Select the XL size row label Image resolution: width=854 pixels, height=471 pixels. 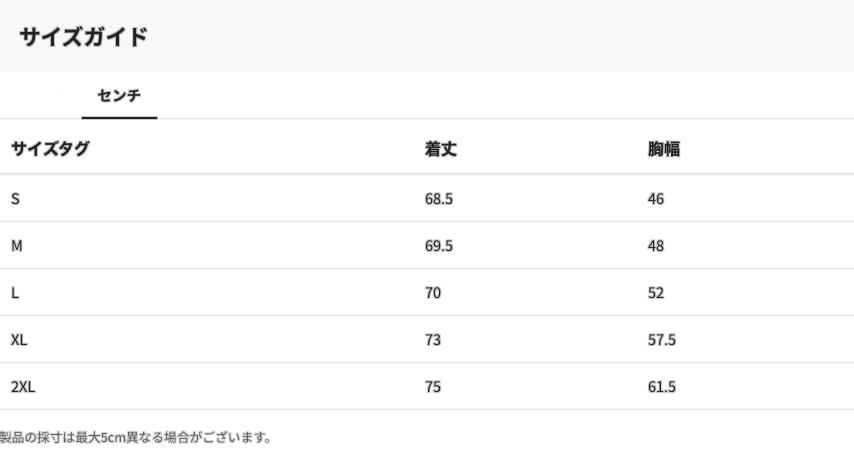point(19,340)
